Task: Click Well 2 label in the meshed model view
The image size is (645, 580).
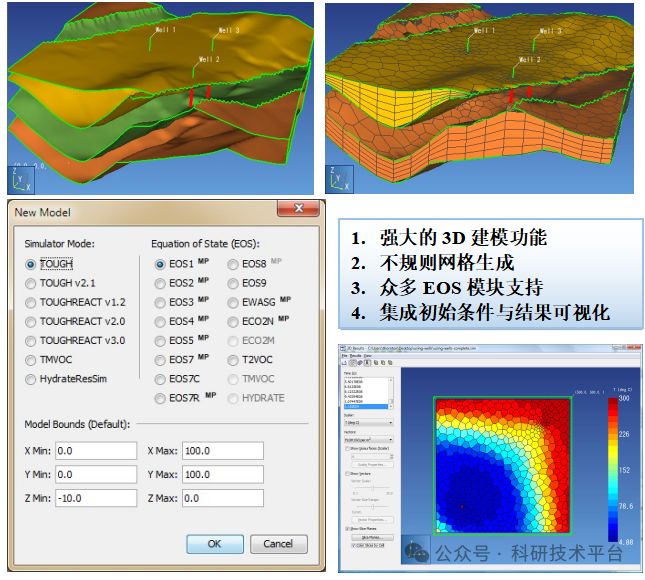Action: click(530, 60)
